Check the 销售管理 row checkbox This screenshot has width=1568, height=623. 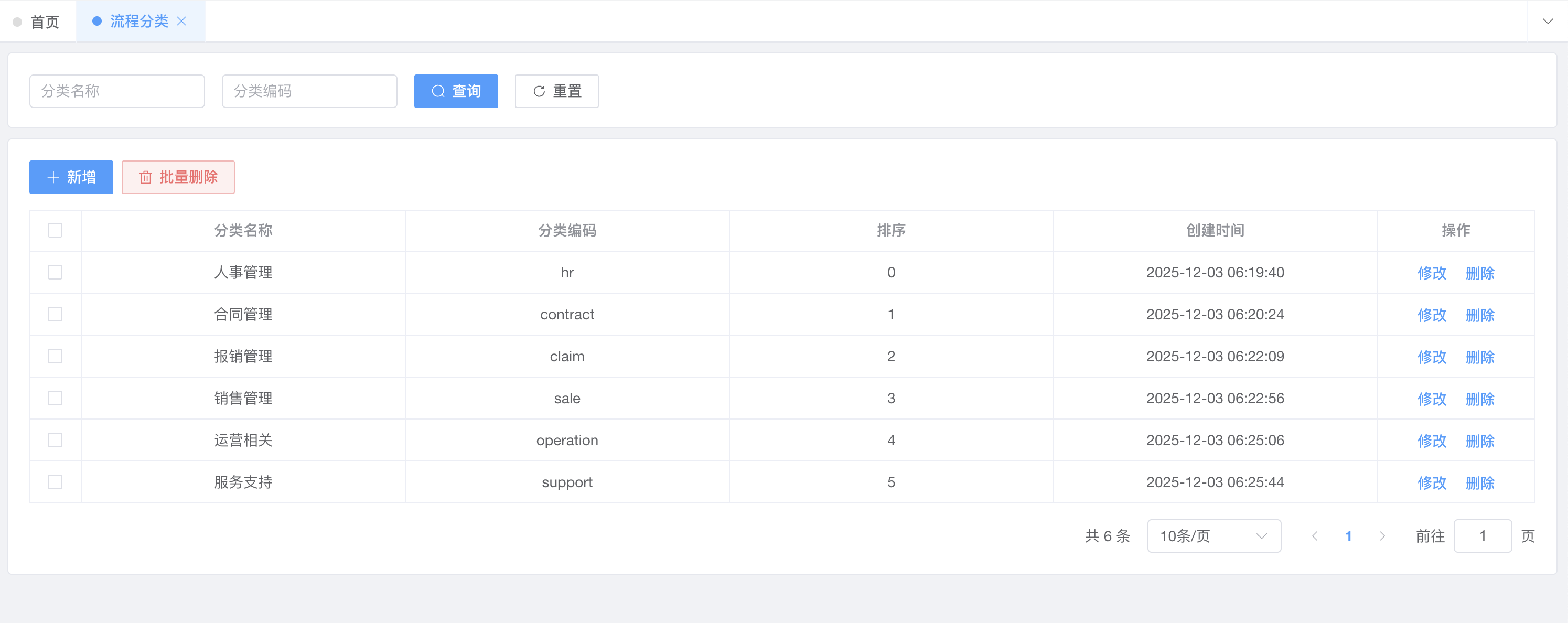56,399
